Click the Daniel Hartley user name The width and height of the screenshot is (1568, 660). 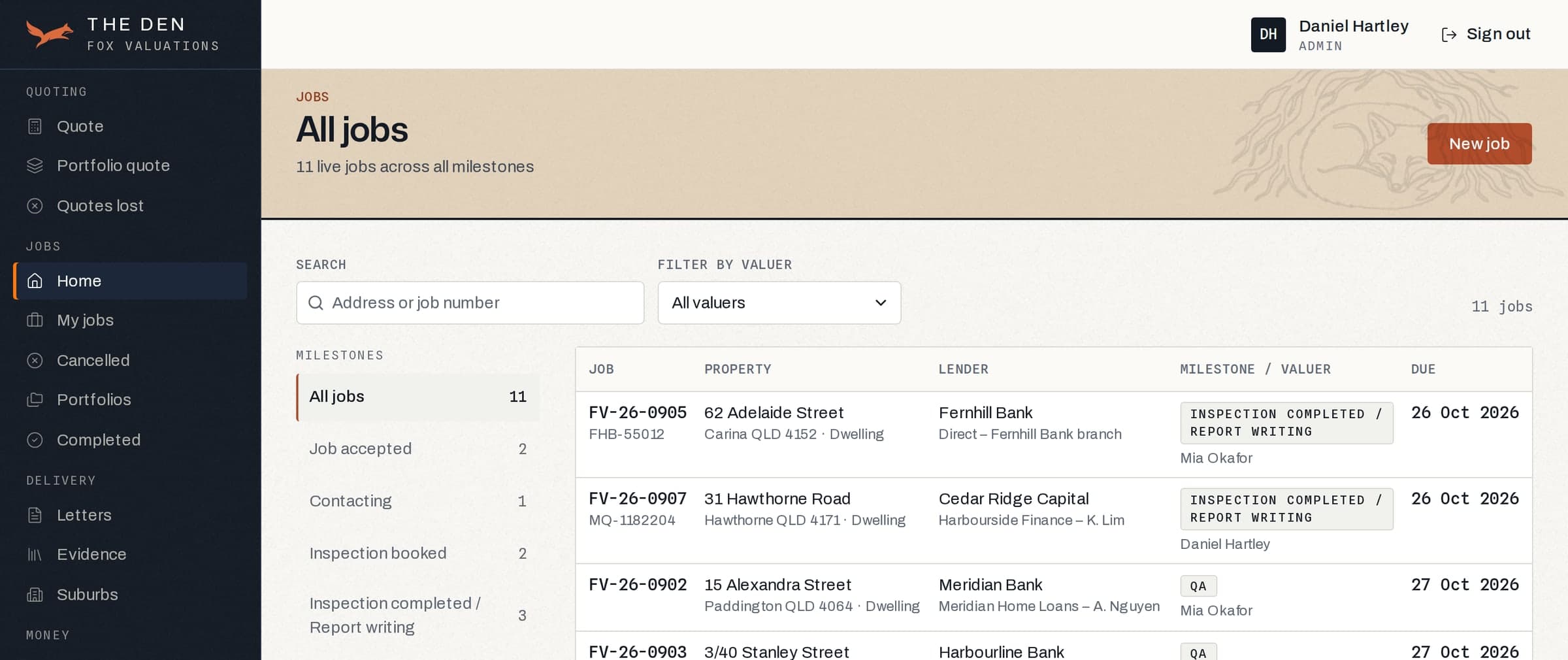point(1353,26)
